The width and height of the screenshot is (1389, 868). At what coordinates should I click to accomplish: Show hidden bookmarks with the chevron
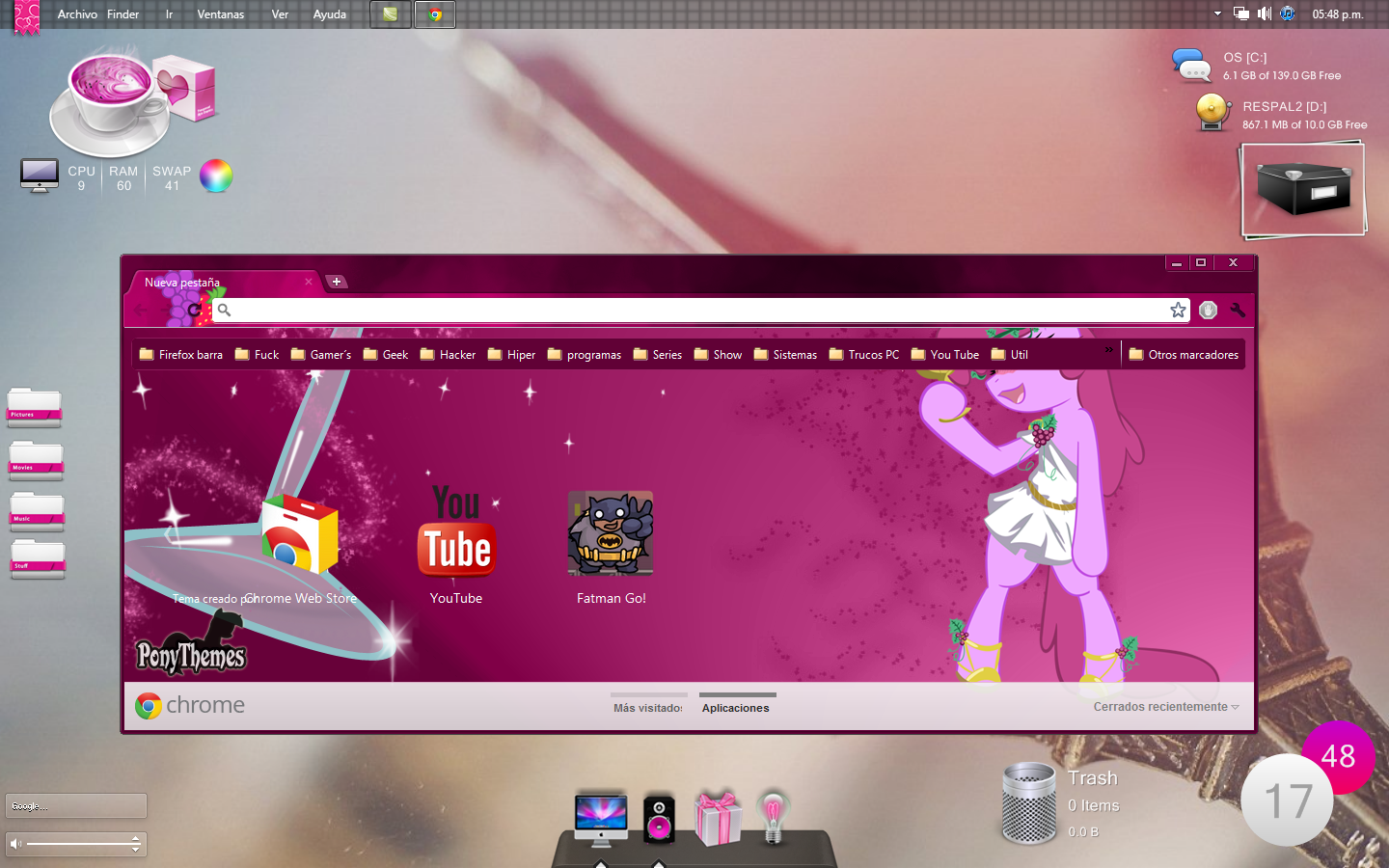click(1108, 350)
